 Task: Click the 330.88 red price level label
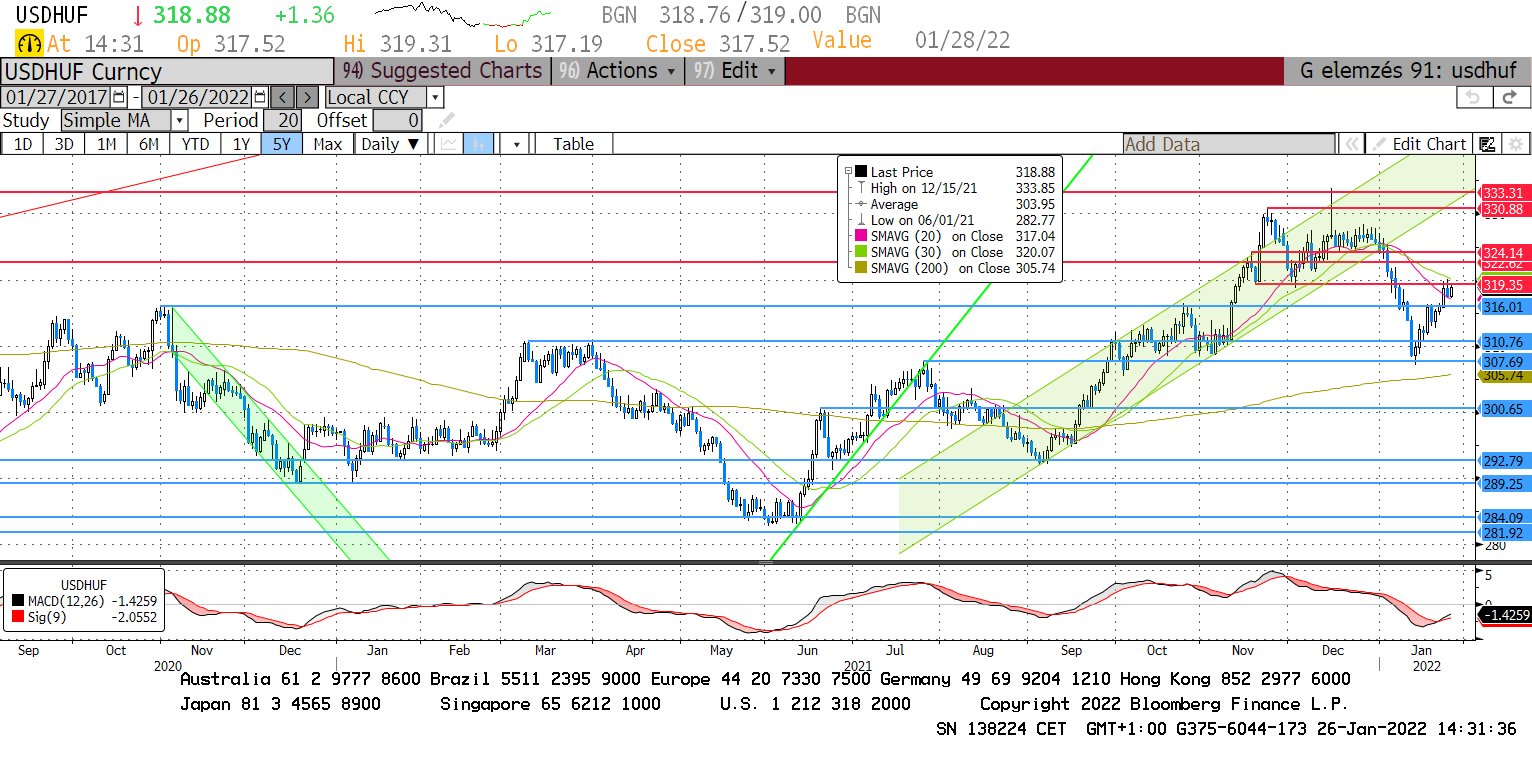pos(1503,209)
